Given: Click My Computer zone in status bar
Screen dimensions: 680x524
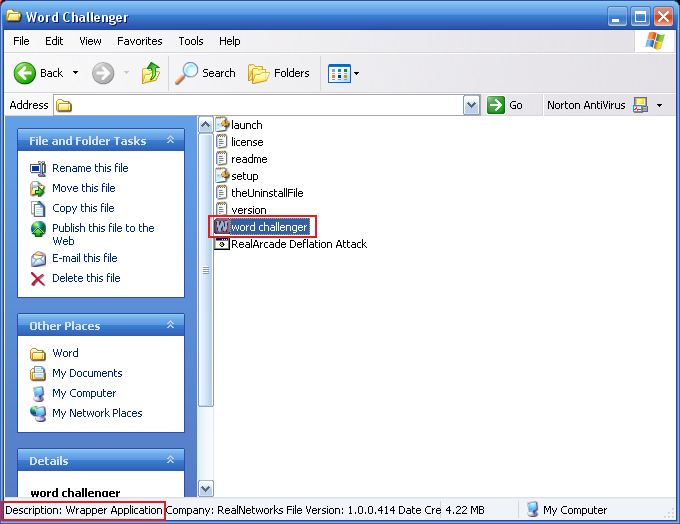Looking at the screenshot, I should coord(567,510).
